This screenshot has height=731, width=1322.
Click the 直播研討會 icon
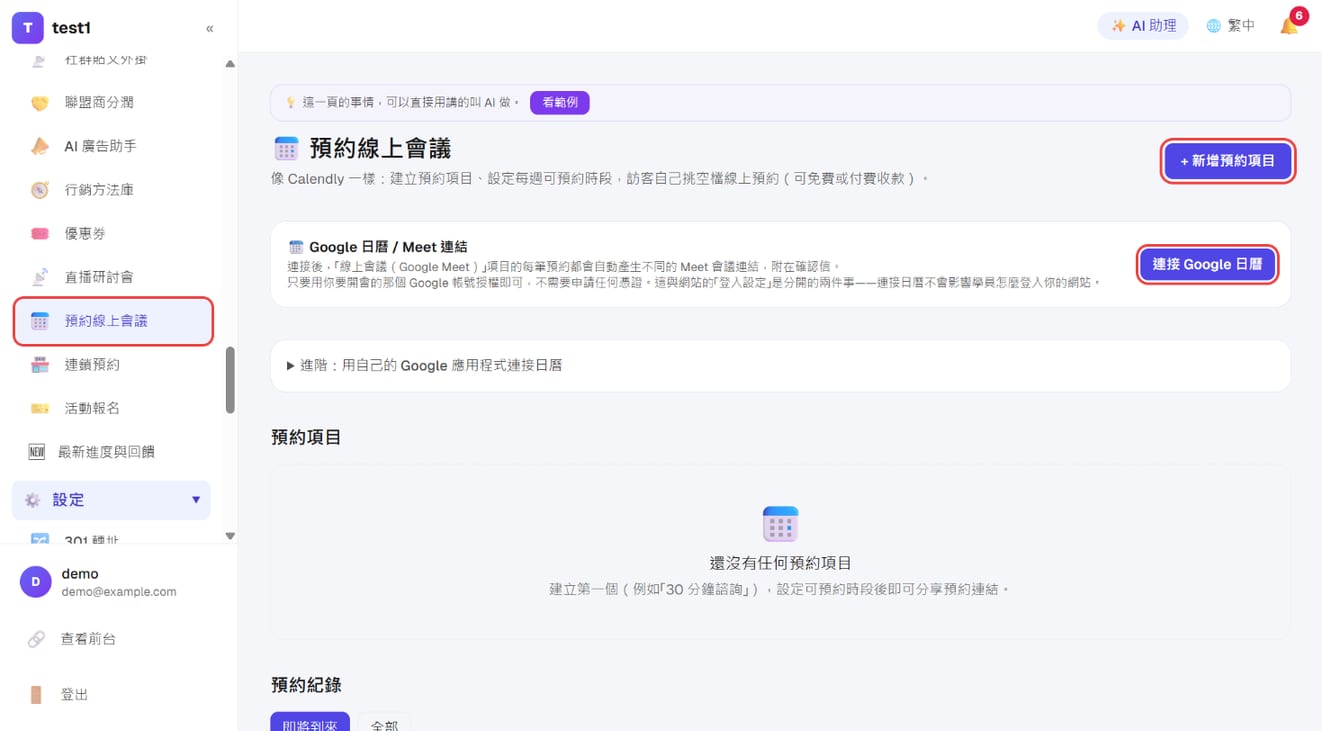[x=39, y=277]
